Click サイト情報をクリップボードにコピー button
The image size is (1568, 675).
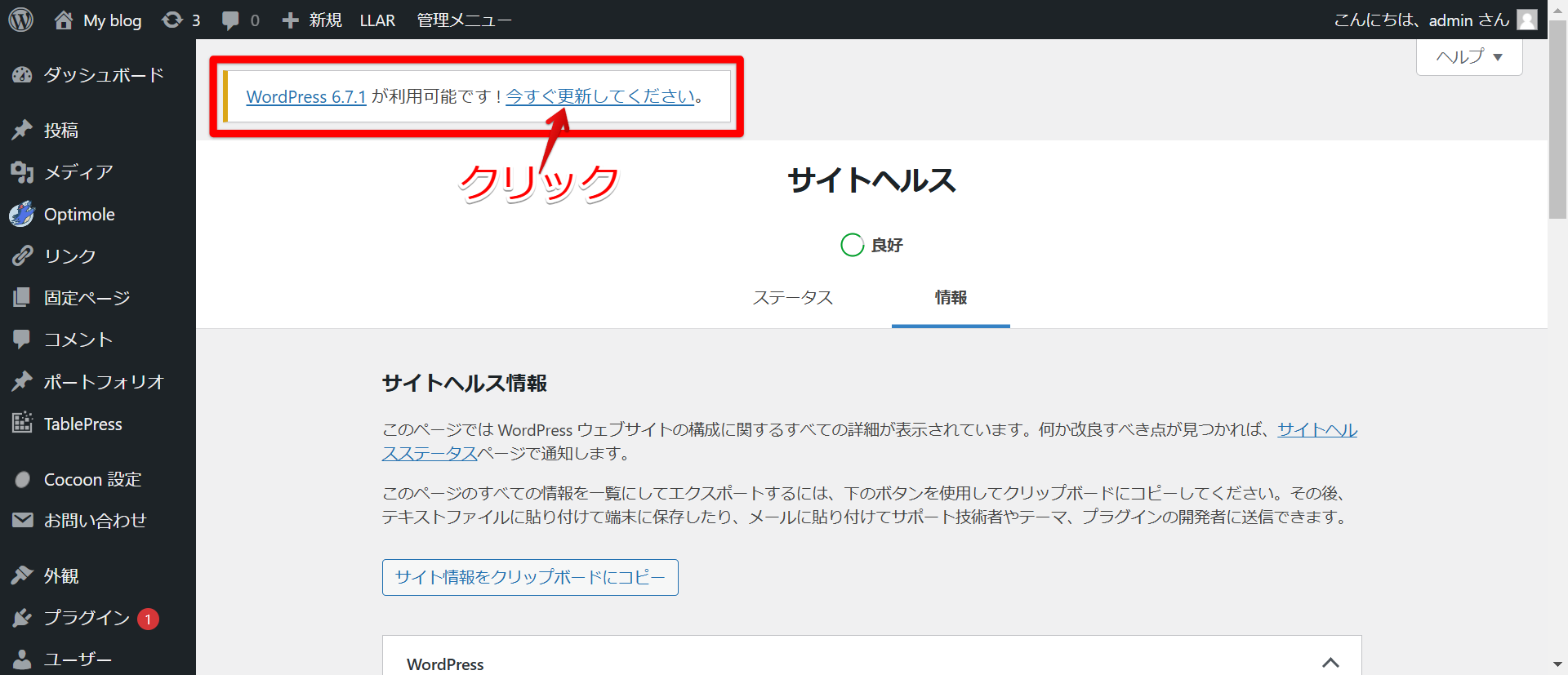coord(530,577)
